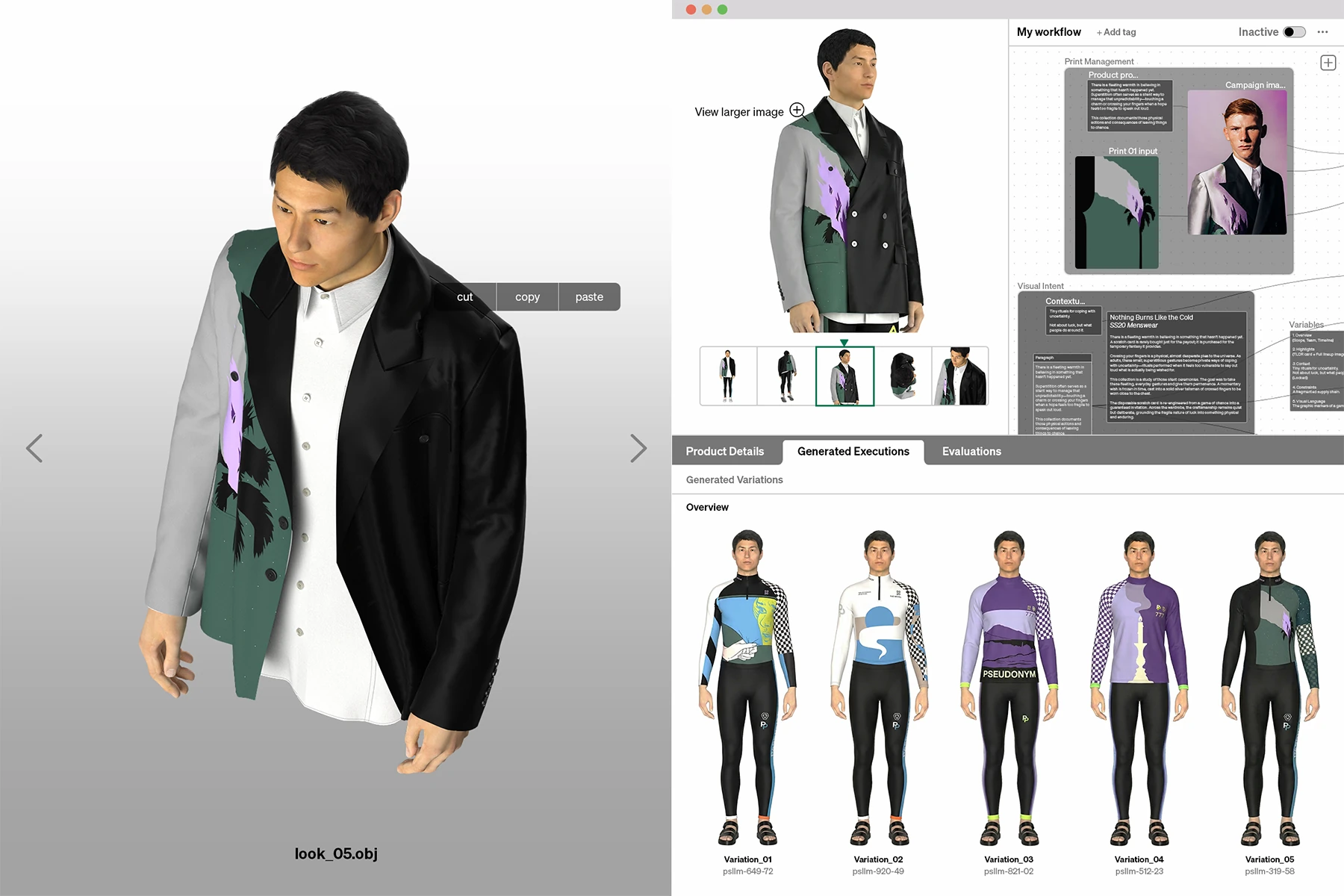Select the second full-body back view thumbnail
Screen dimensions: 1344x896
click(x=785, y=376)
